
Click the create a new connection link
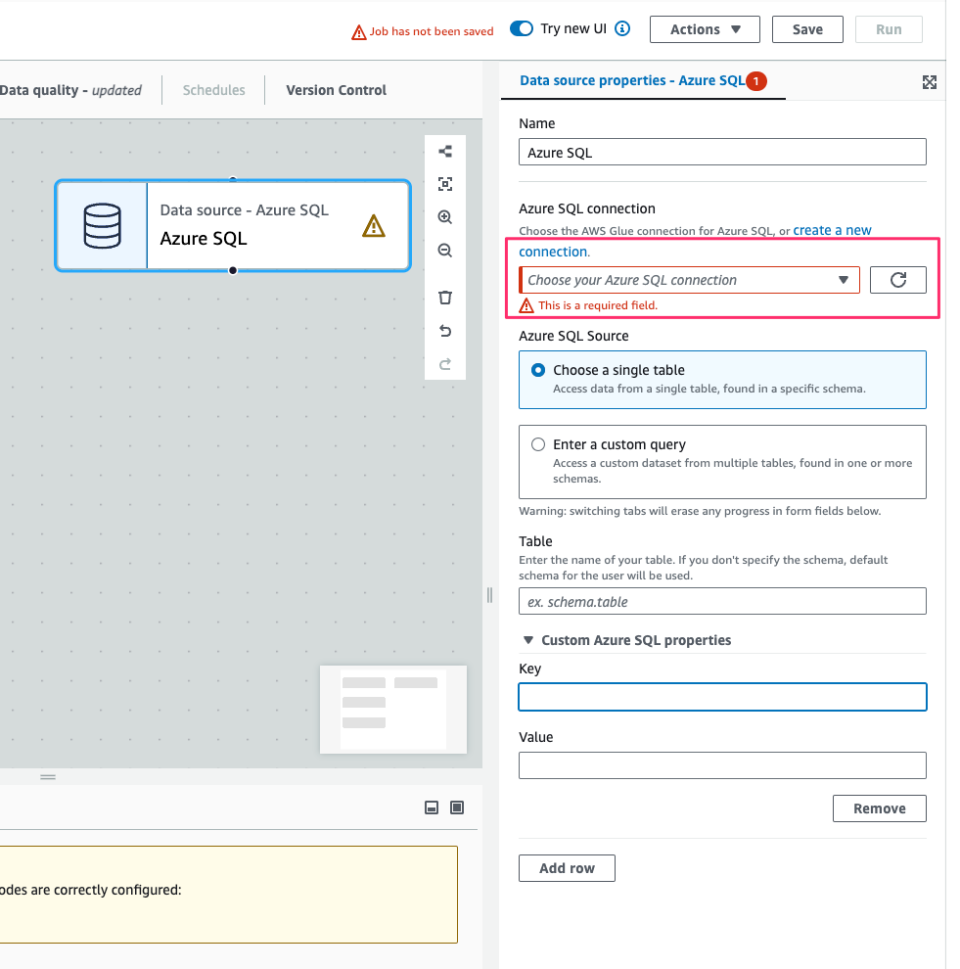832,230
